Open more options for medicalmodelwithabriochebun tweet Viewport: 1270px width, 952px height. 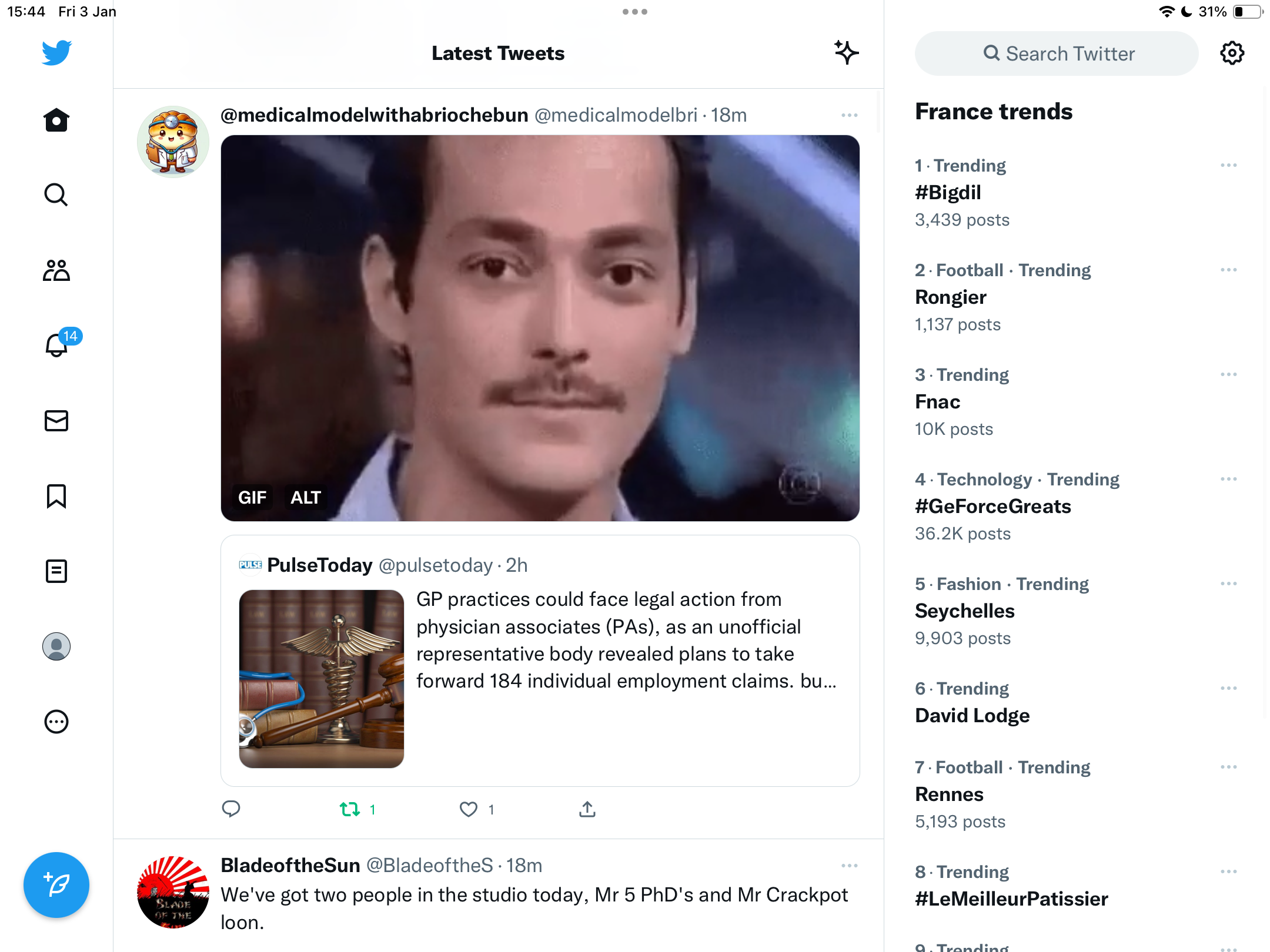point(850,115)
